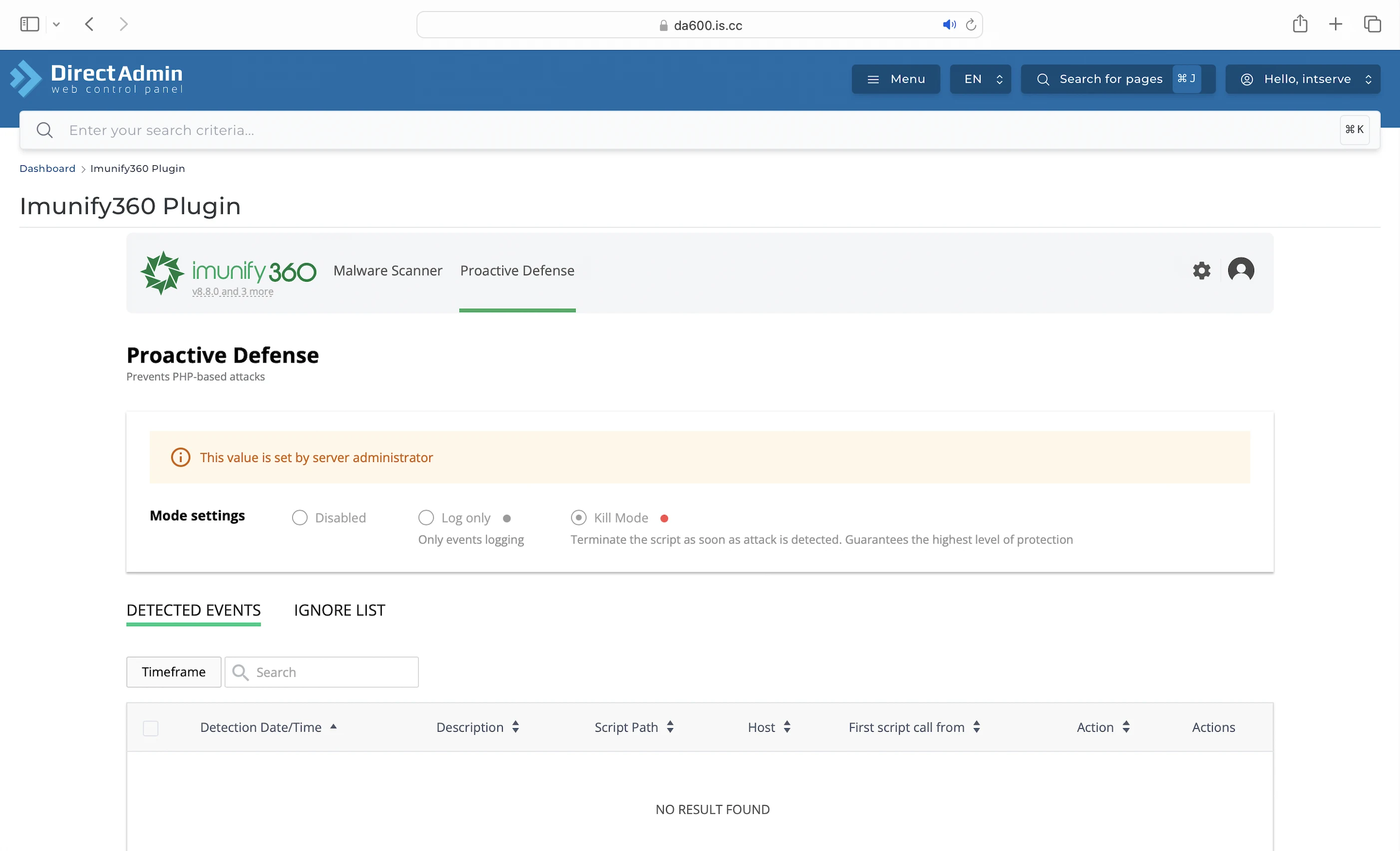The width and height of the screenshot is (1400, 851).
Task: Show the browser tab overview icon
Action: click(x=1372, y=24)
